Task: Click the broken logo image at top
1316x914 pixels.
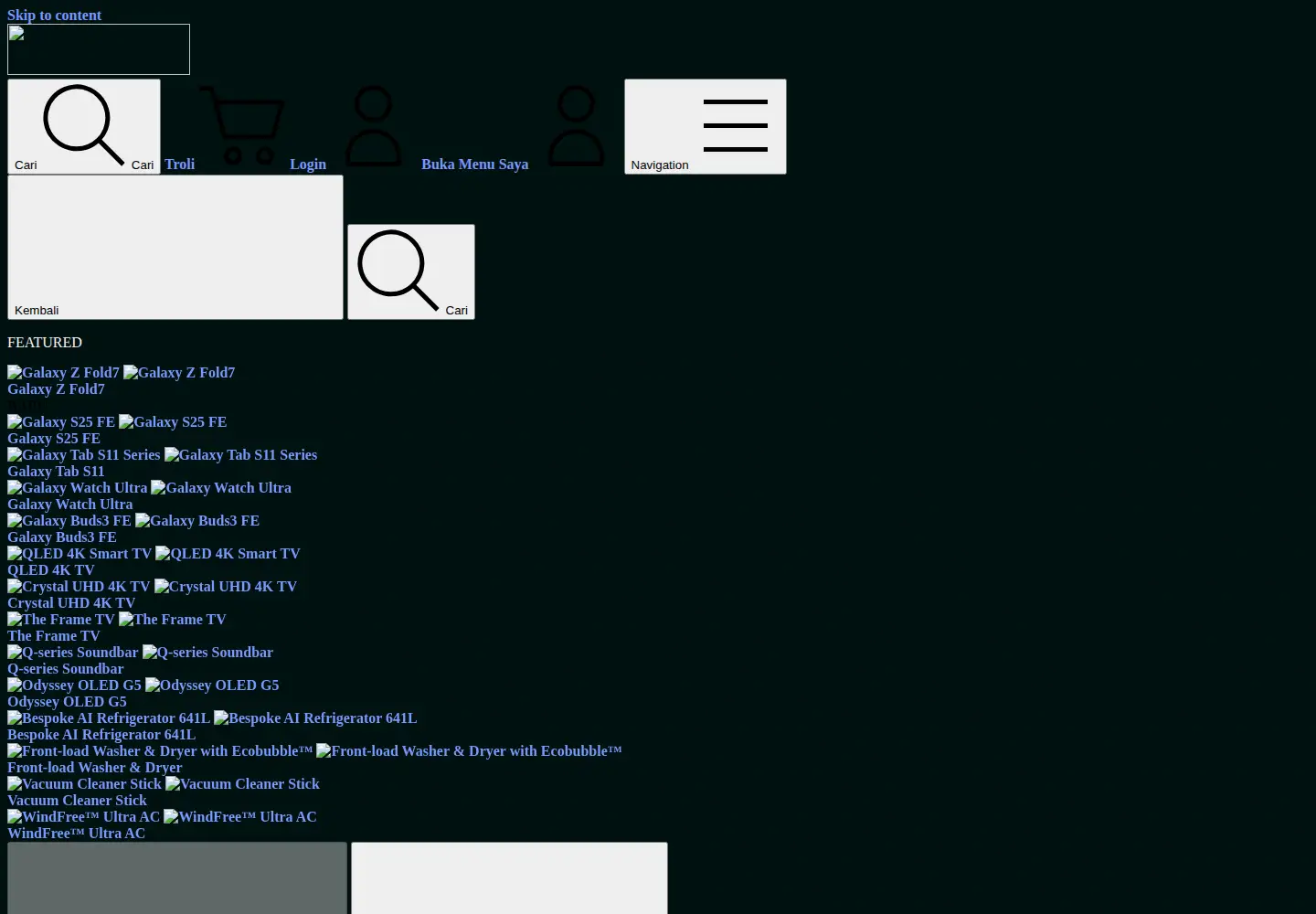Action: [x=99, y=49]
